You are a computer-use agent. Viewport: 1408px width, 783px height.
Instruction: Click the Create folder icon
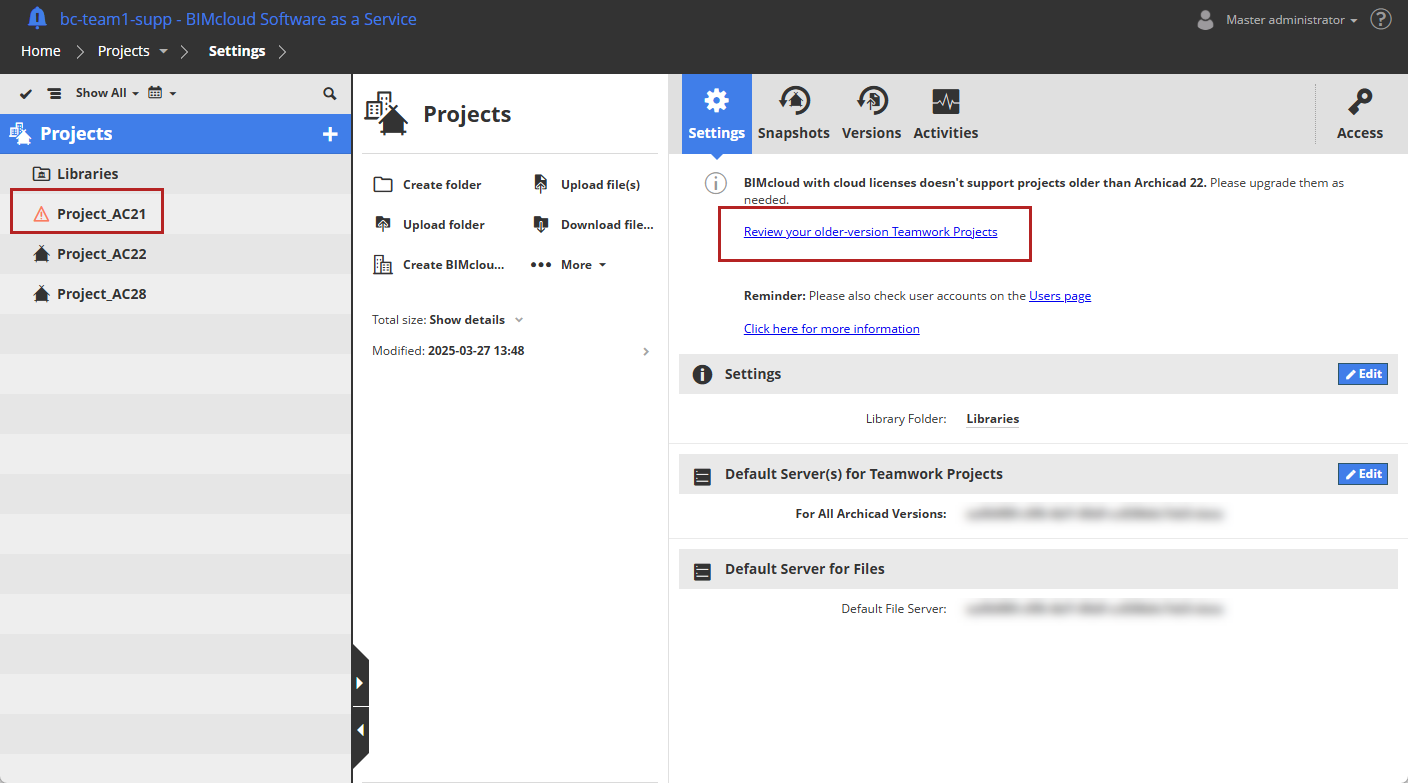[382, 184]
